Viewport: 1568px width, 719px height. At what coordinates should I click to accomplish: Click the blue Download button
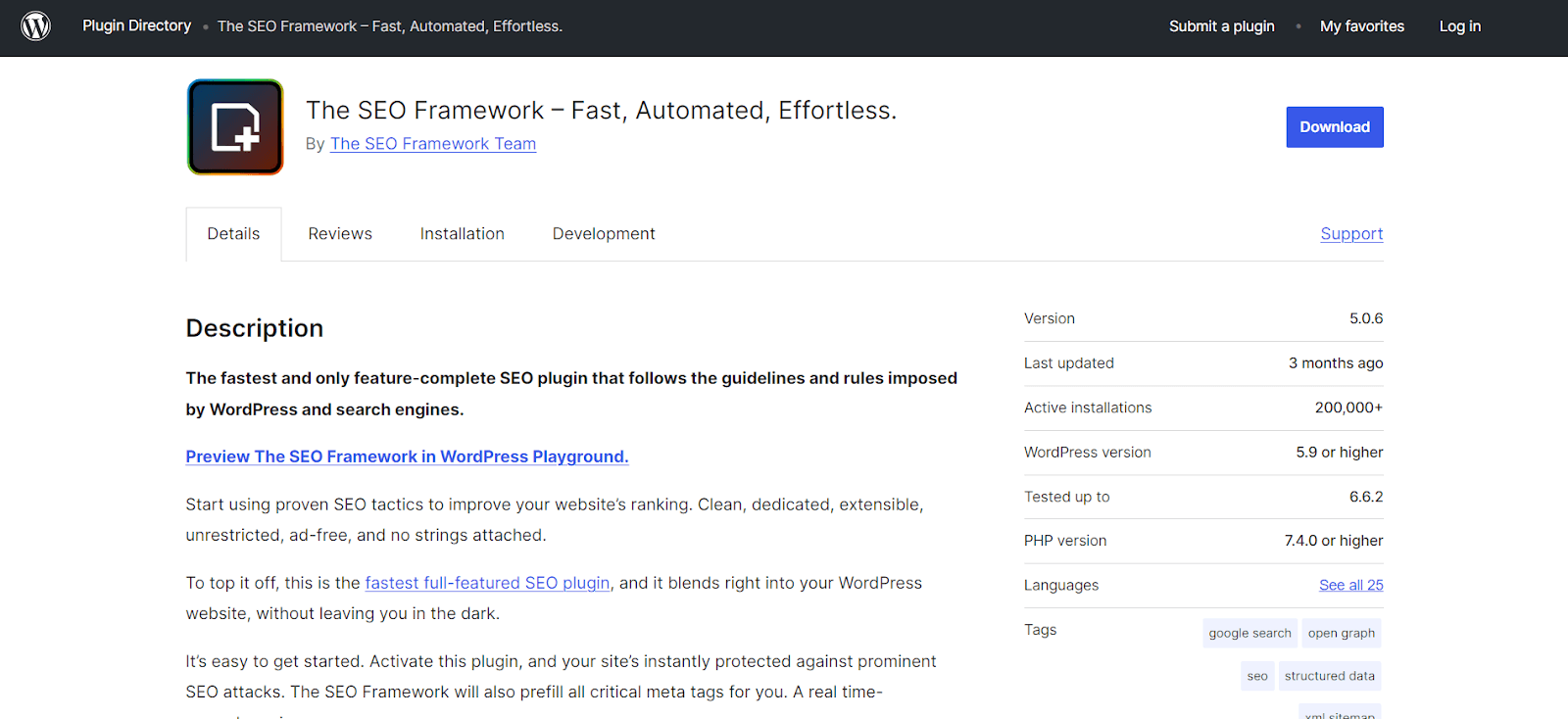pyautogui.click(x=1335, y=127)
